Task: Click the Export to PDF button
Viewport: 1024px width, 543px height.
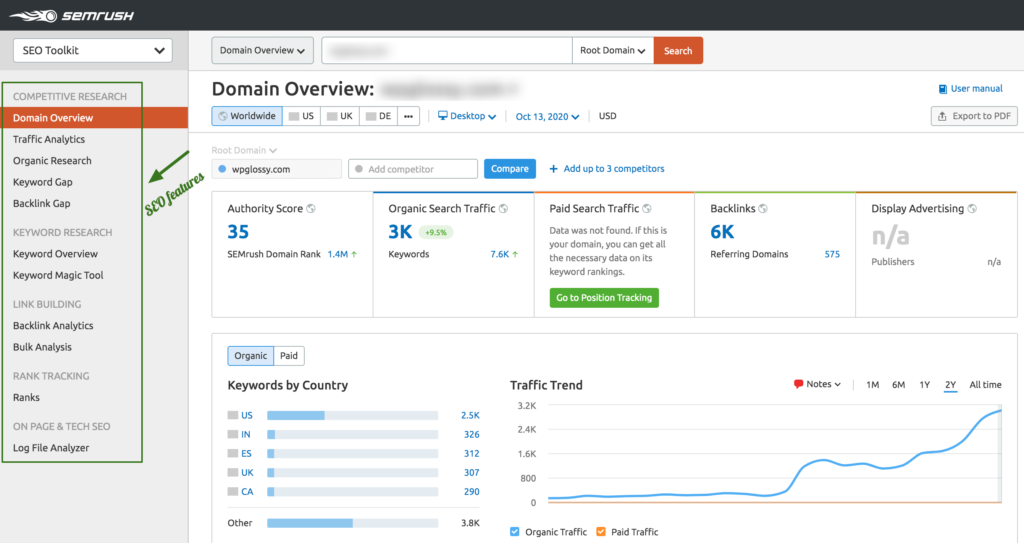Action: click(974, 116)
